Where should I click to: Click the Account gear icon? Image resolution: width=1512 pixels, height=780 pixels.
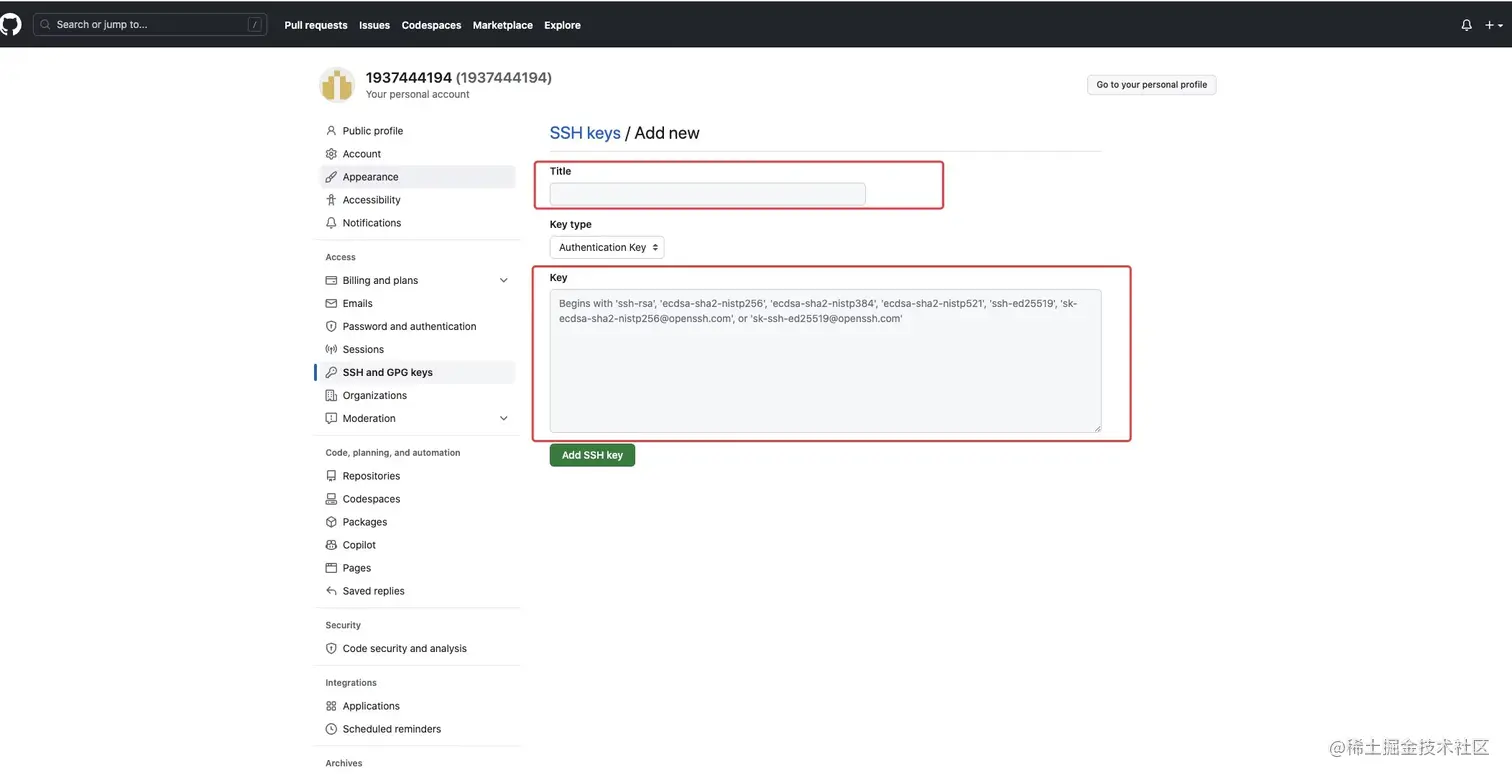click(x=331, y=154)
